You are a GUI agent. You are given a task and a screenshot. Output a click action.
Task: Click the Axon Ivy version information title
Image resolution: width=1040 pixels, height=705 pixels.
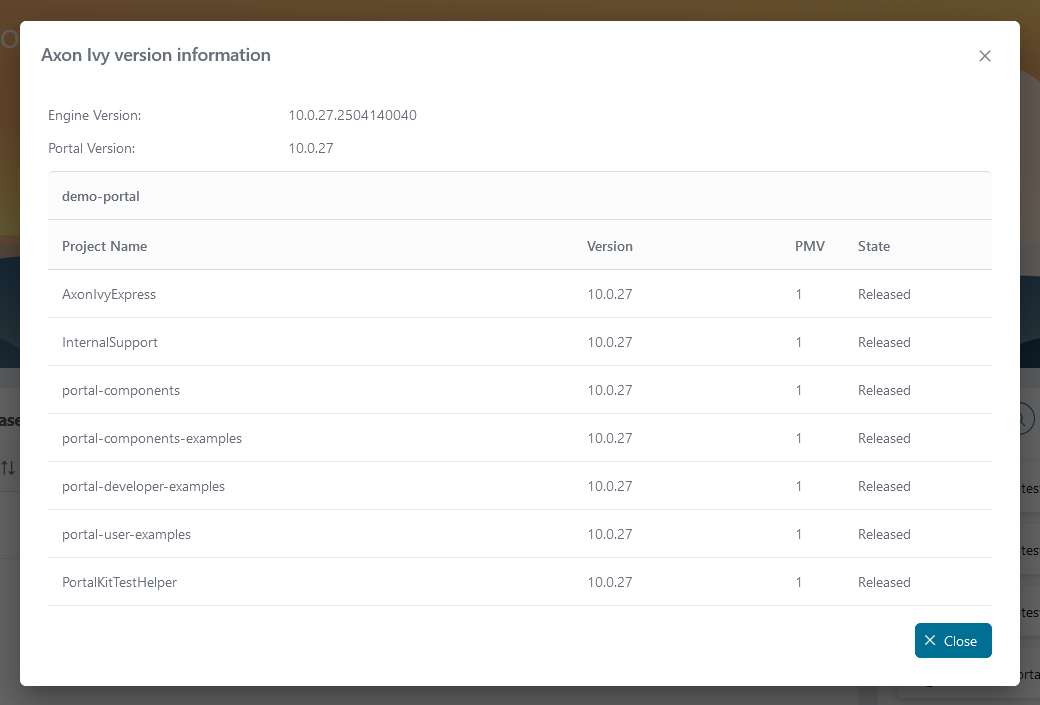tap(156, 55)
